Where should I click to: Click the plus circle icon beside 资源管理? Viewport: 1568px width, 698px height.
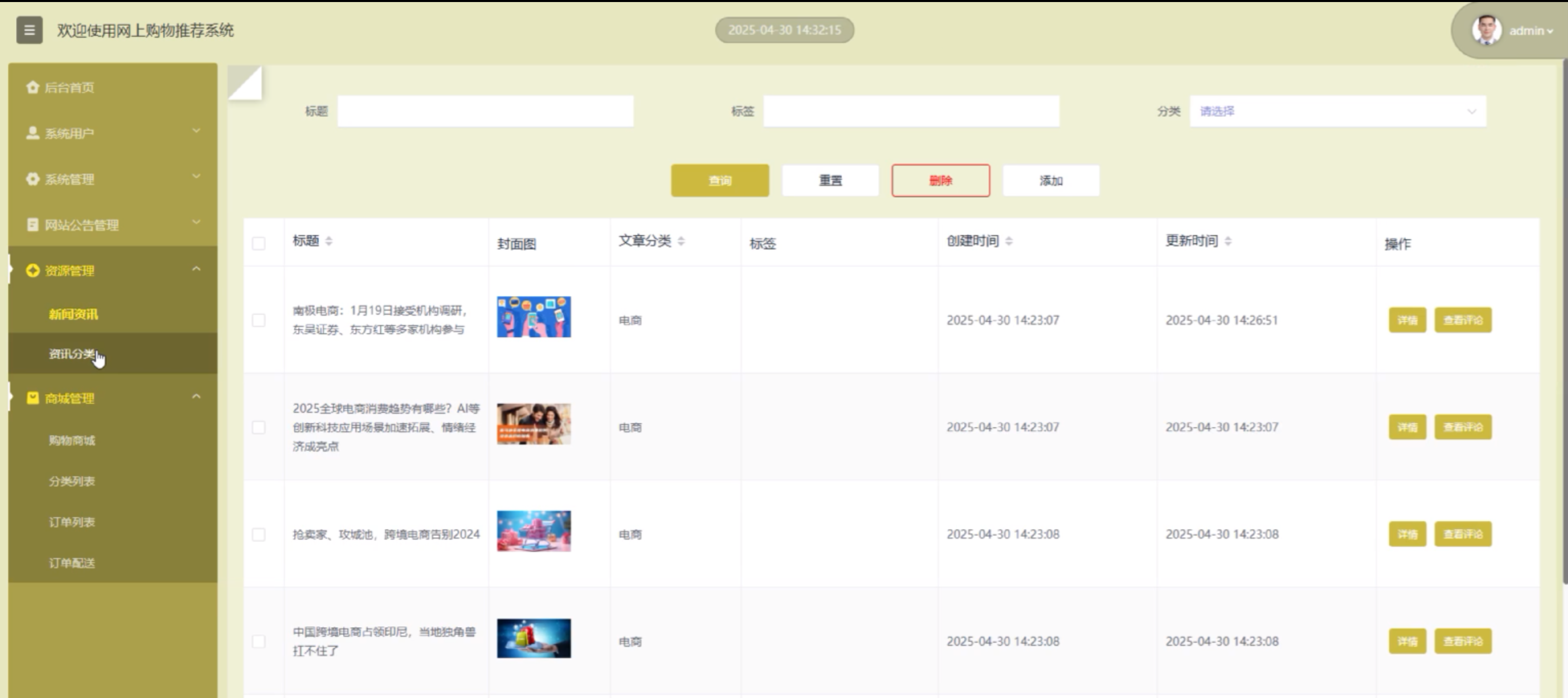(33, 270)
